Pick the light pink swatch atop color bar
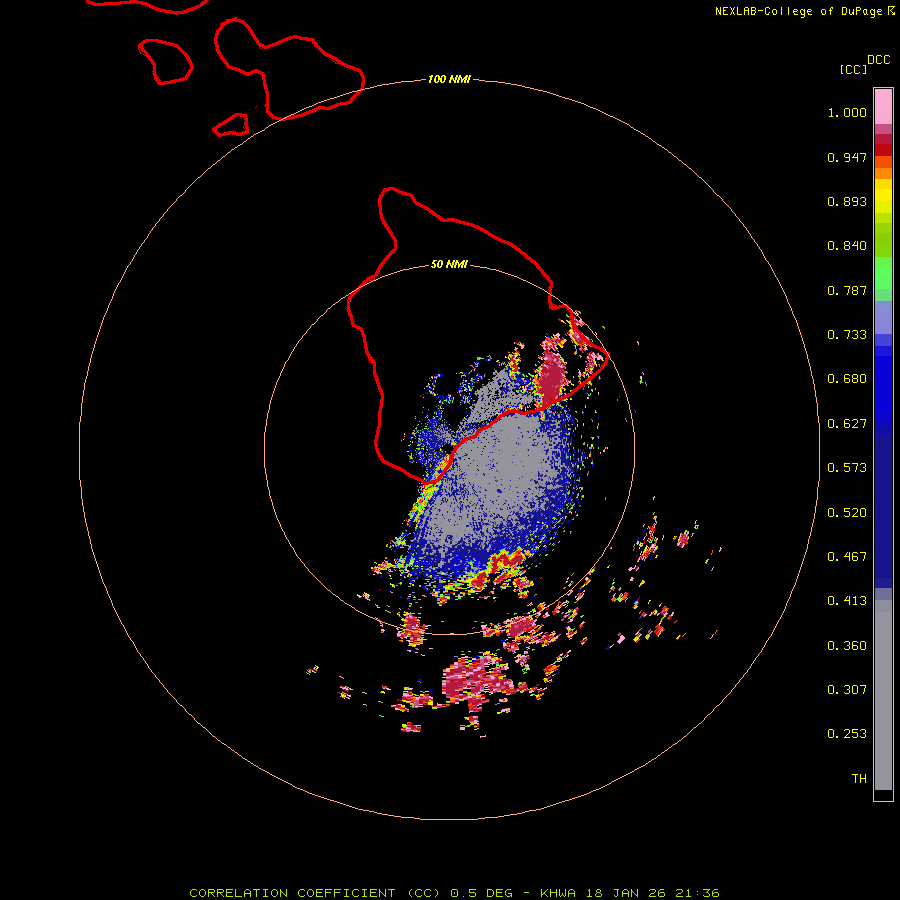Screen dimensions: 900x900 (883, 107)
